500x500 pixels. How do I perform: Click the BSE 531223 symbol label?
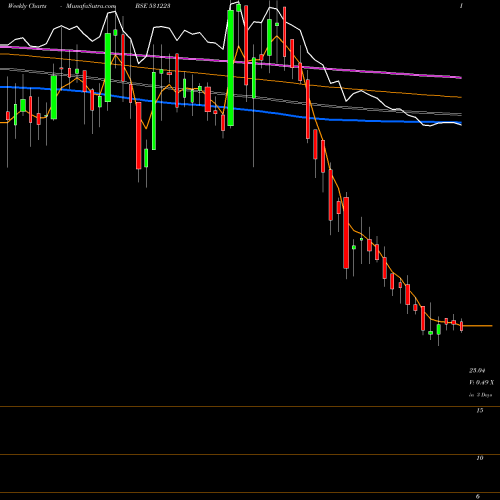(152, 6)
